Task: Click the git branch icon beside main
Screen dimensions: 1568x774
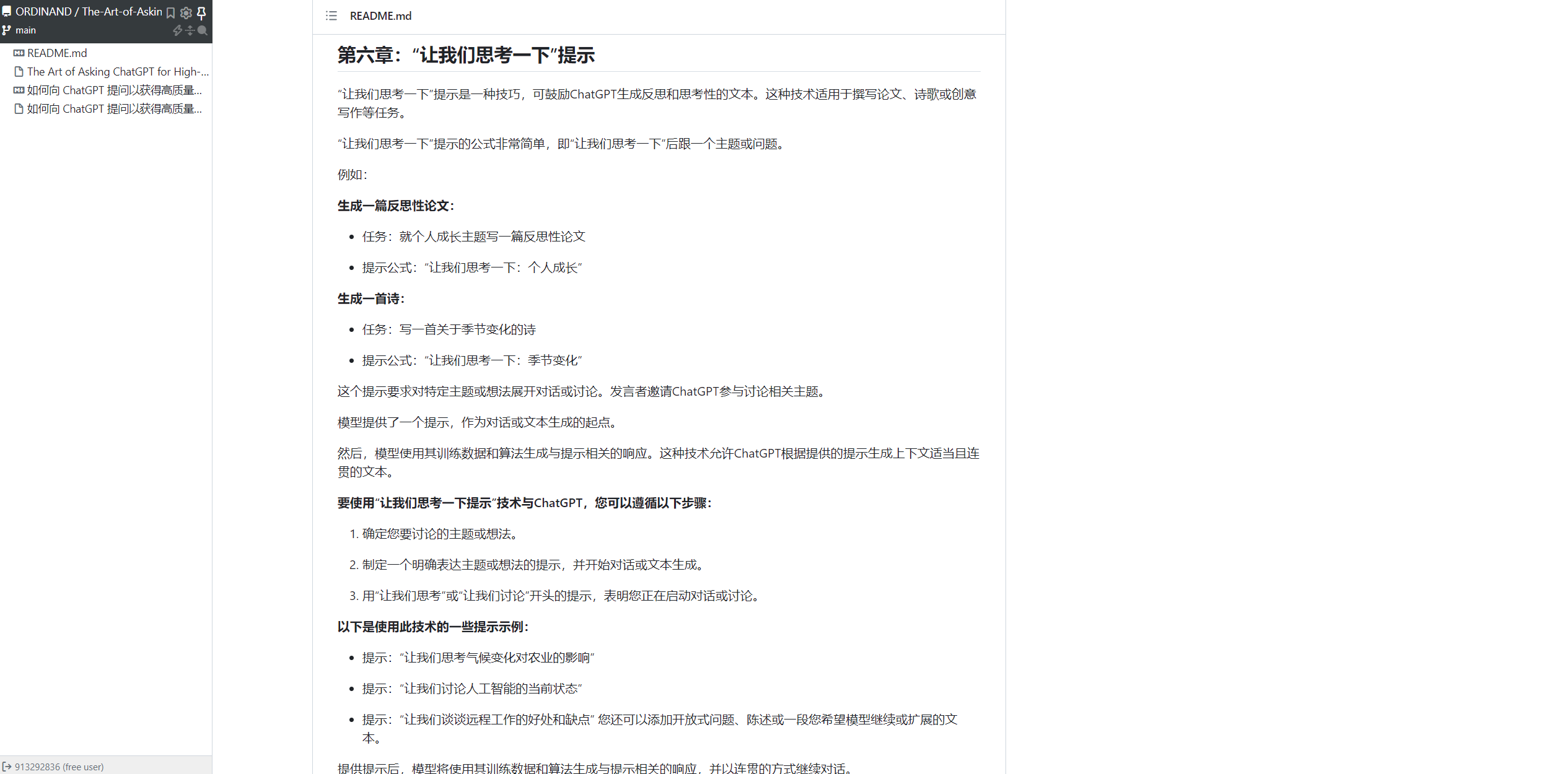Action: [7, 30]
